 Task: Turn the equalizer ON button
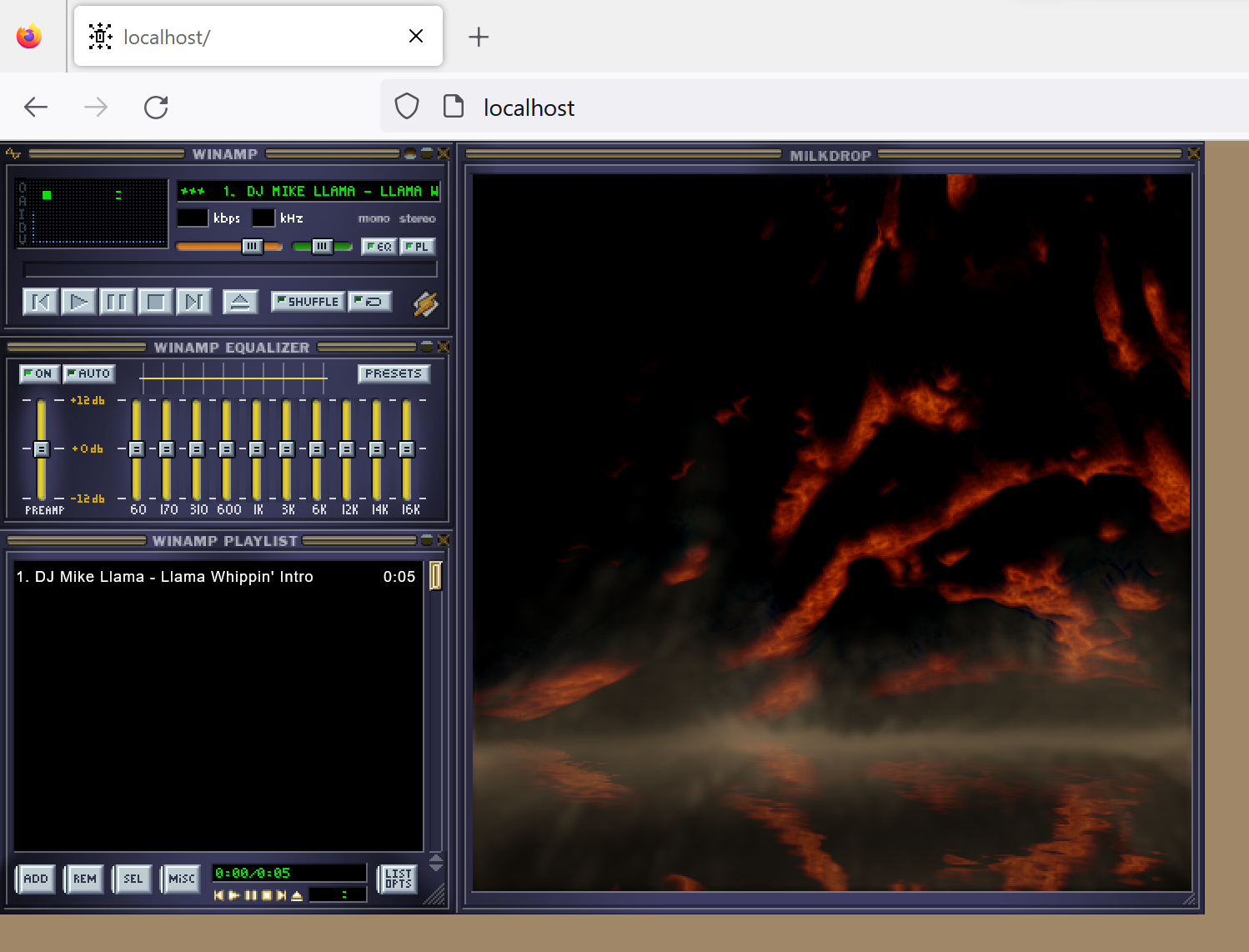[39, 373]
